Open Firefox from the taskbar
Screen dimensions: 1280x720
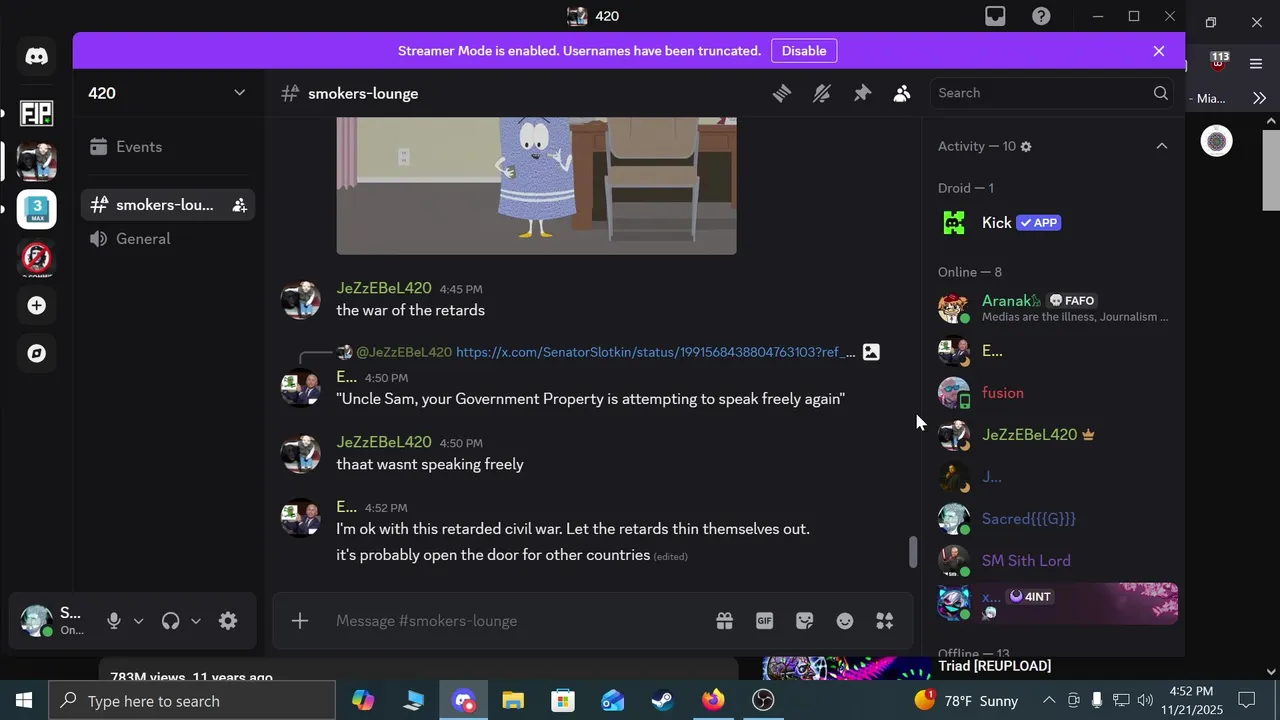(x=713, y=701)
